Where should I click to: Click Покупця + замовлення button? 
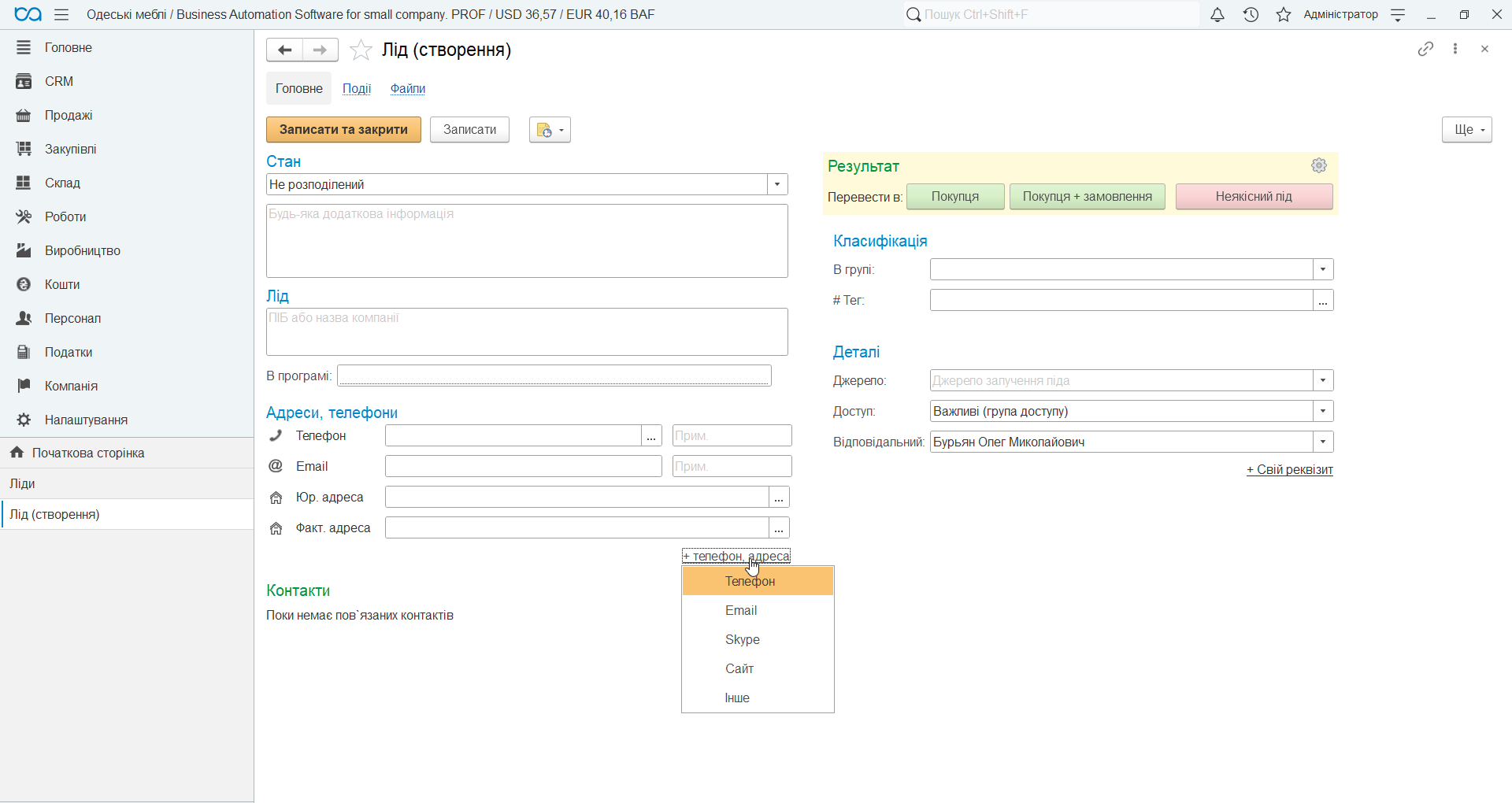coord(1088,197)
